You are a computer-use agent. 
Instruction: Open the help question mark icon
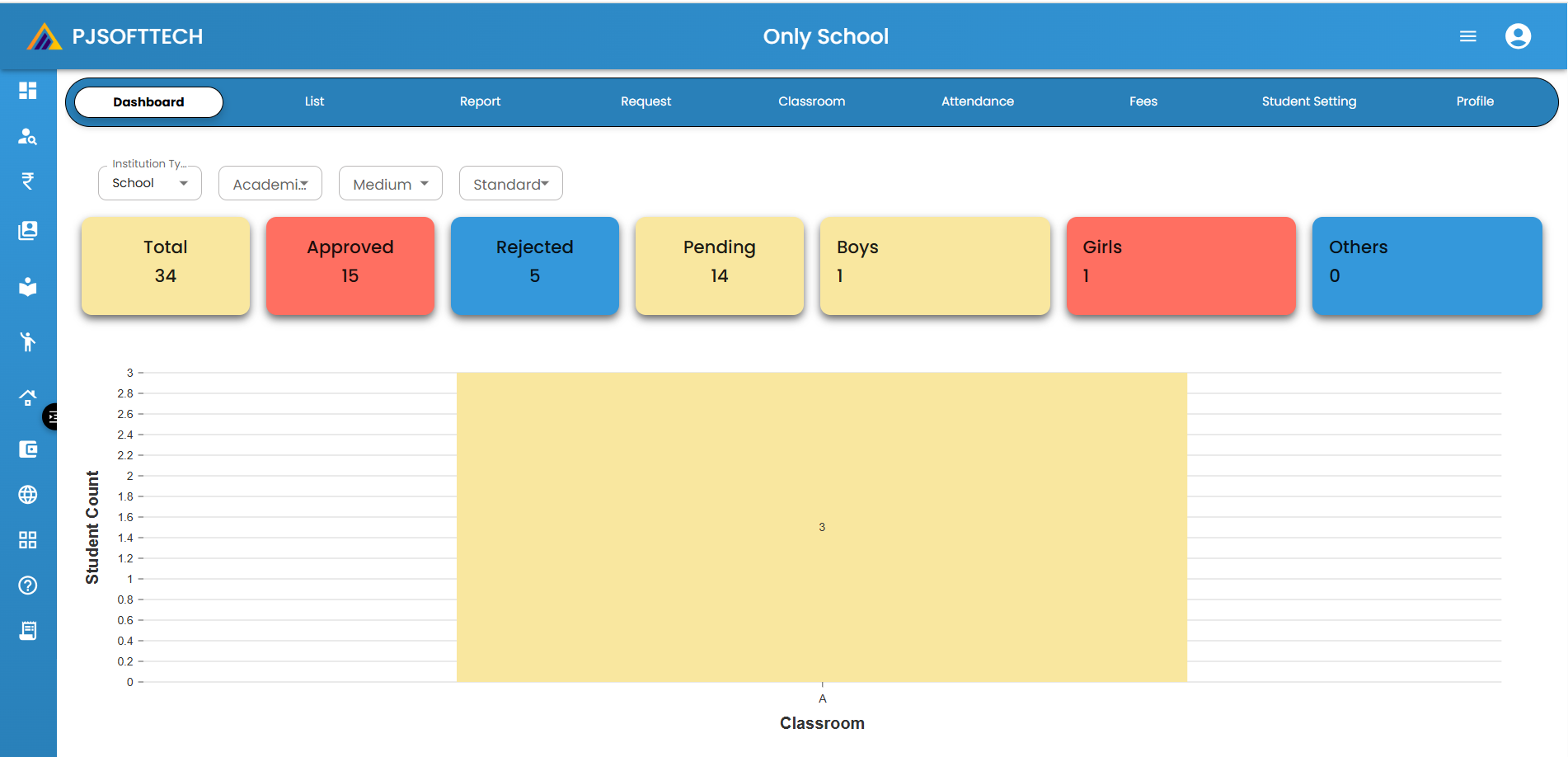point(28,585)
